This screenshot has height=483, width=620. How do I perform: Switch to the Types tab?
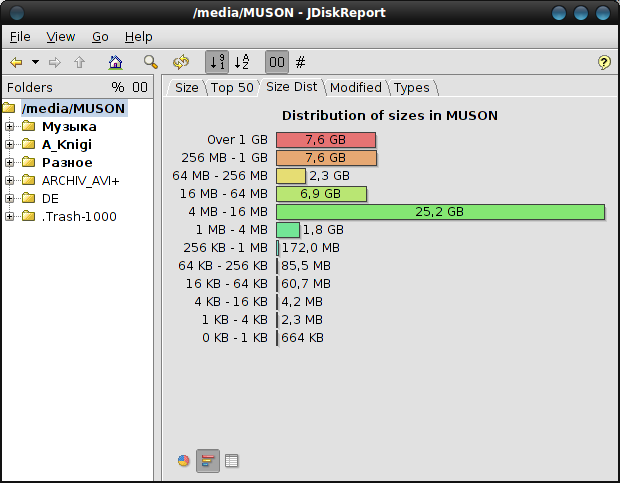point(411,87)
